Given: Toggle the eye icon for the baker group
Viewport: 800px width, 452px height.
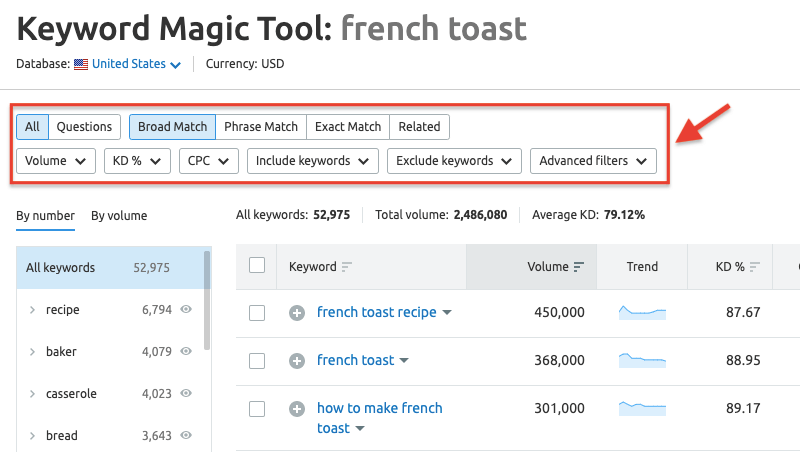Looking at the screenshot, I should click(x=186, y=351).
